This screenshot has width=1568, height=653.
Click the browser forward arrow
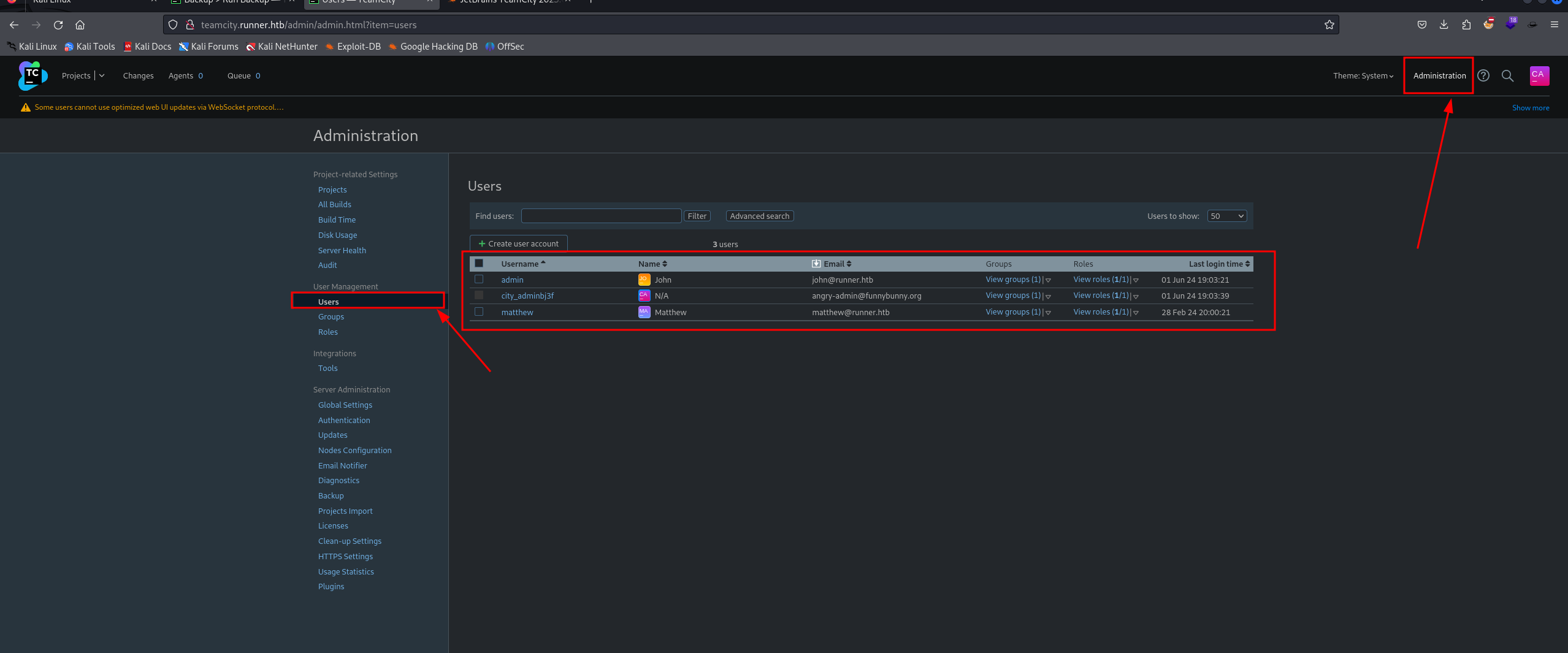pyautogui.click(x=36, y=25)
